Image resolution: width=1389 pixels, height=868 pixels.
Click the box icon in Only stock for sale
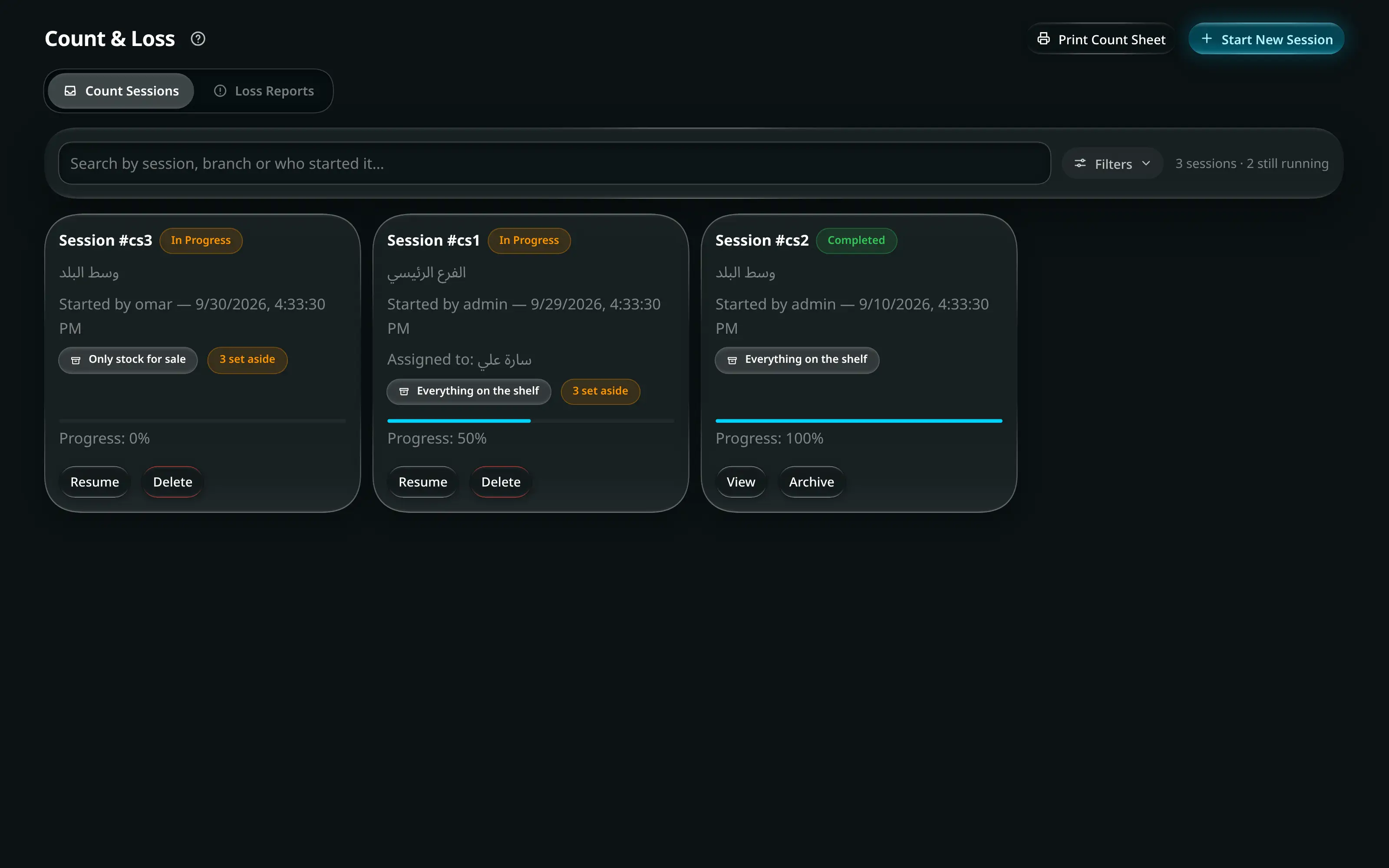pyautogui.click(x=75, y=360)
